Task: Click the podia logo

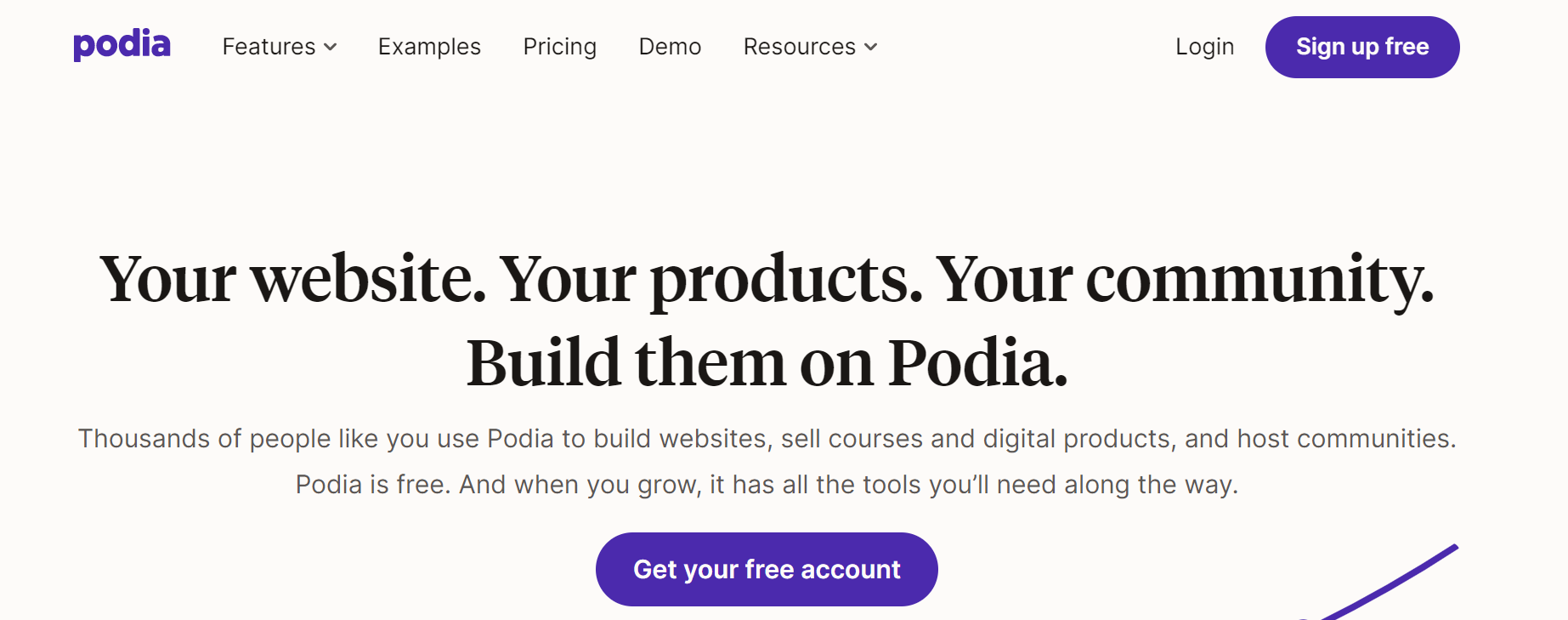Action: pyautogui.click(x=122, y=44)
